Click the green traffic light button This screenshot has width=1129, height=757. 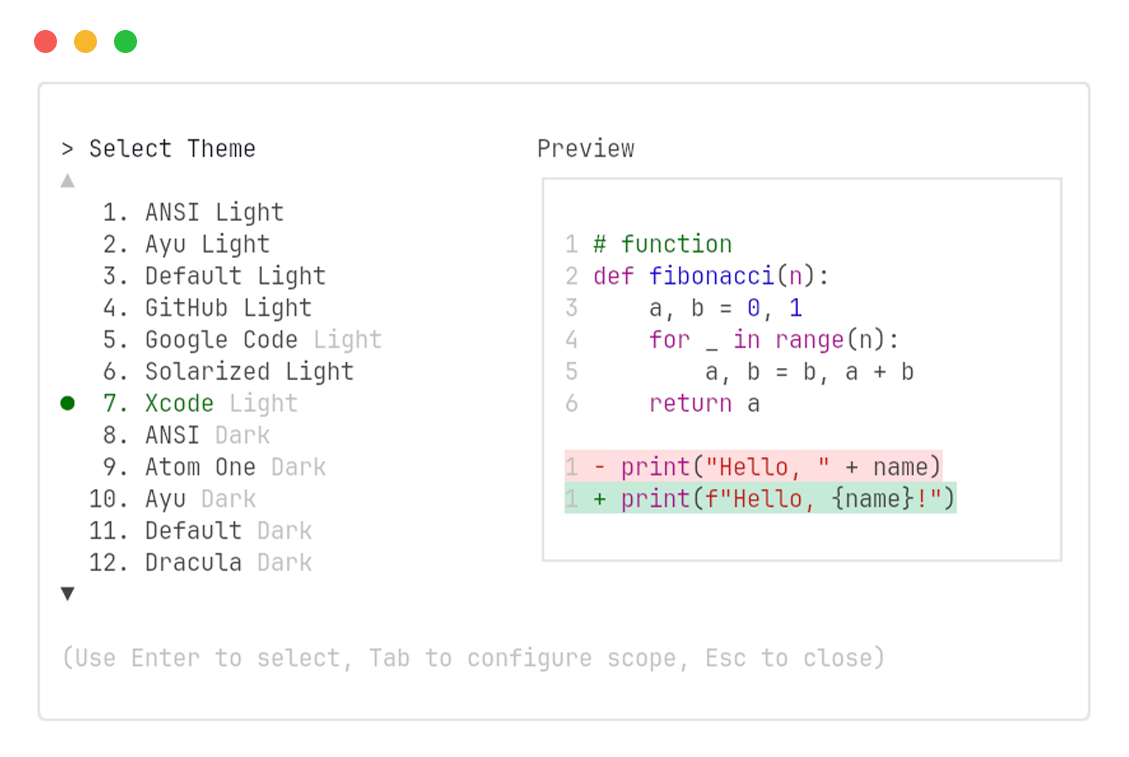pyautogui.click(x=125, y=41)
